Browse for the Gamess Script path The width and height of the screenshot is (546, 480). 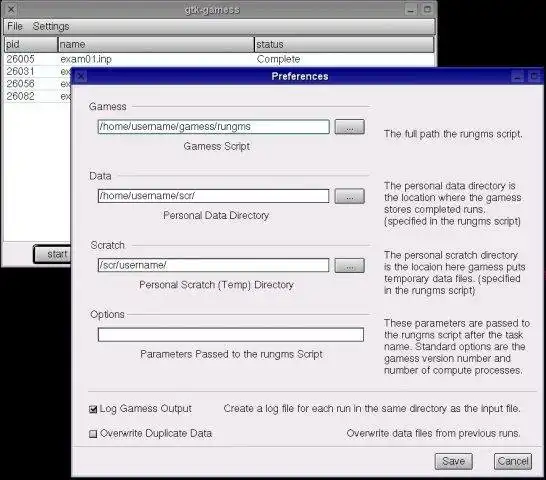point(350,126)
